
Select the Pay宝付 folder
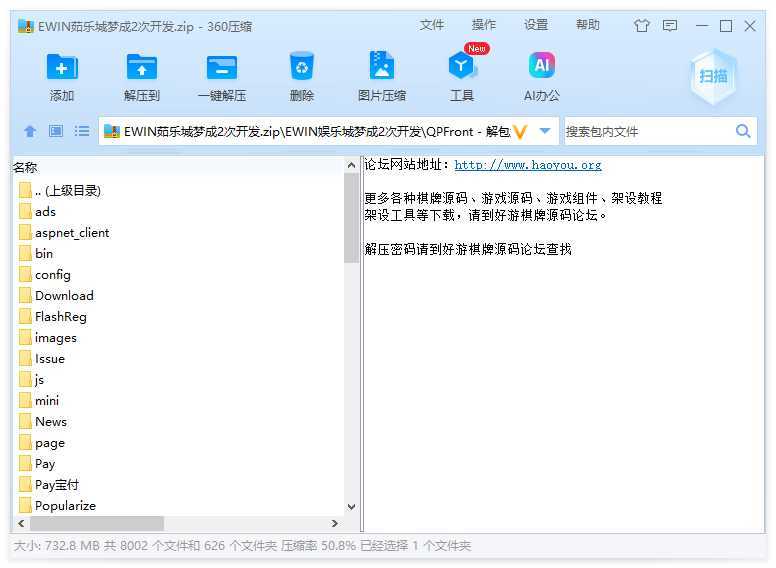(49, 485)
